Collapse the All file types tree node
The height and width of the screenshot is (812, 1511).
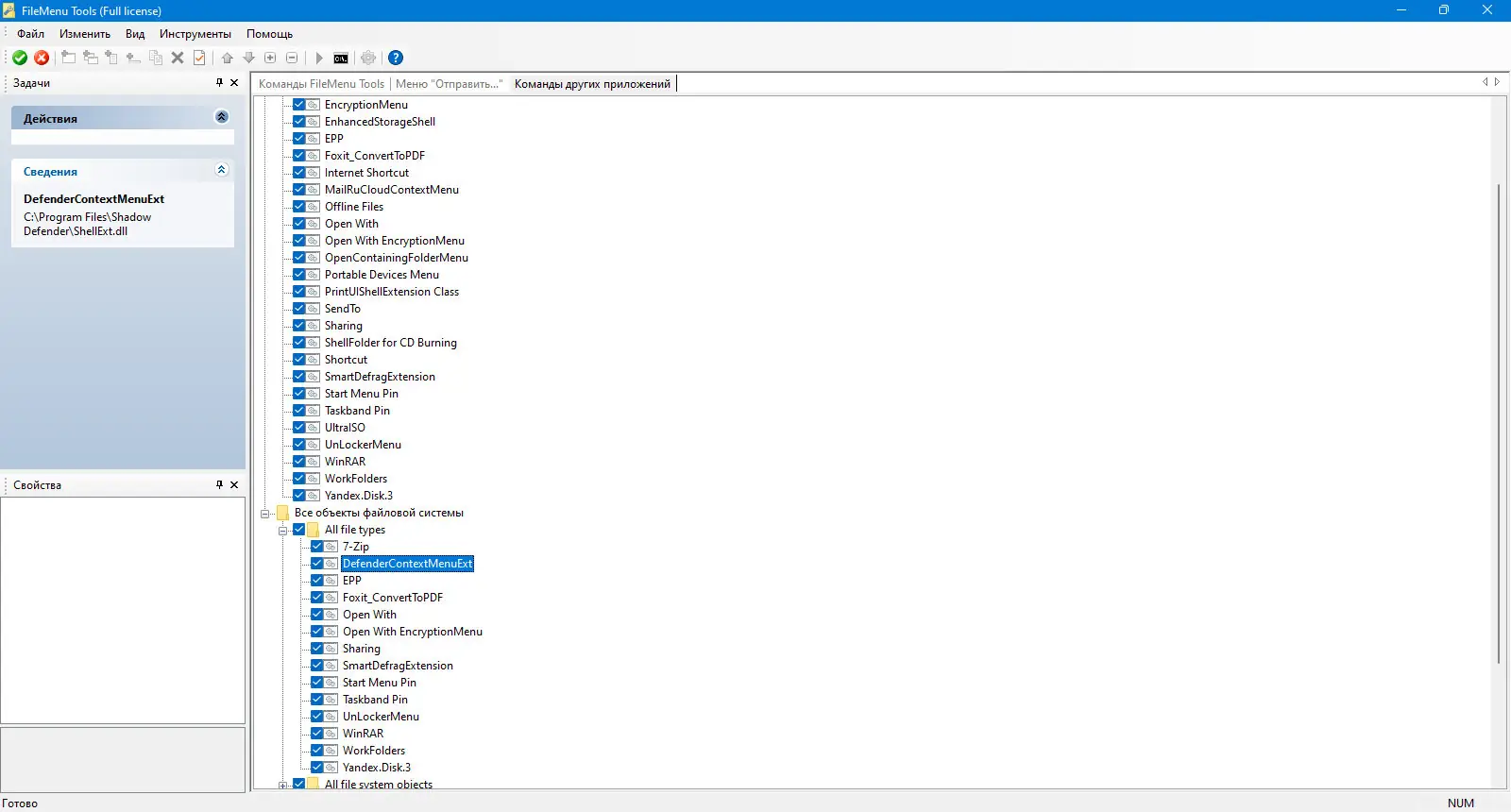(282, 531)
